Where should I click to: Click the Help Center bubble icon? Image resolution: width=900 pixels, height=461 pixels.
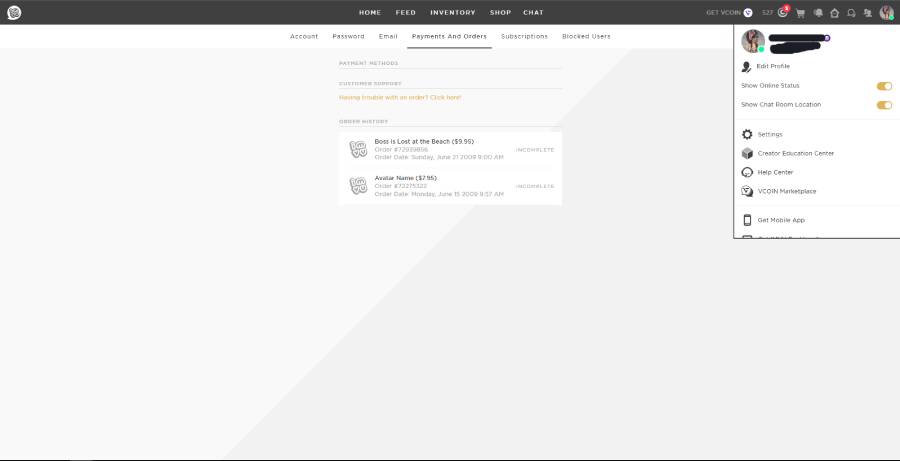(x=747, y=172)
